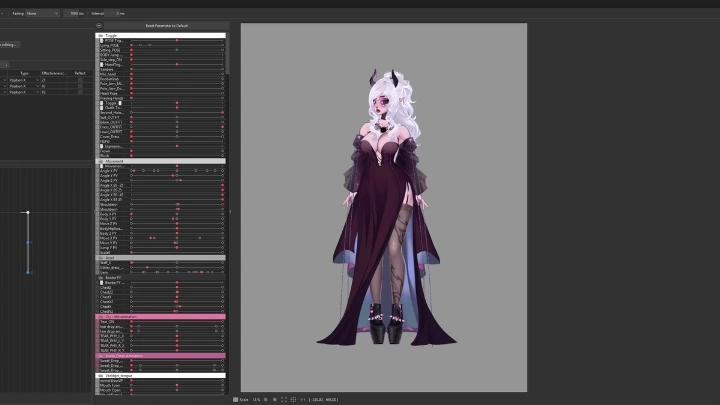Click the zoom-in magnifier in the bottom bar
This screenshot has height=405, width=720.
point(275,399)
